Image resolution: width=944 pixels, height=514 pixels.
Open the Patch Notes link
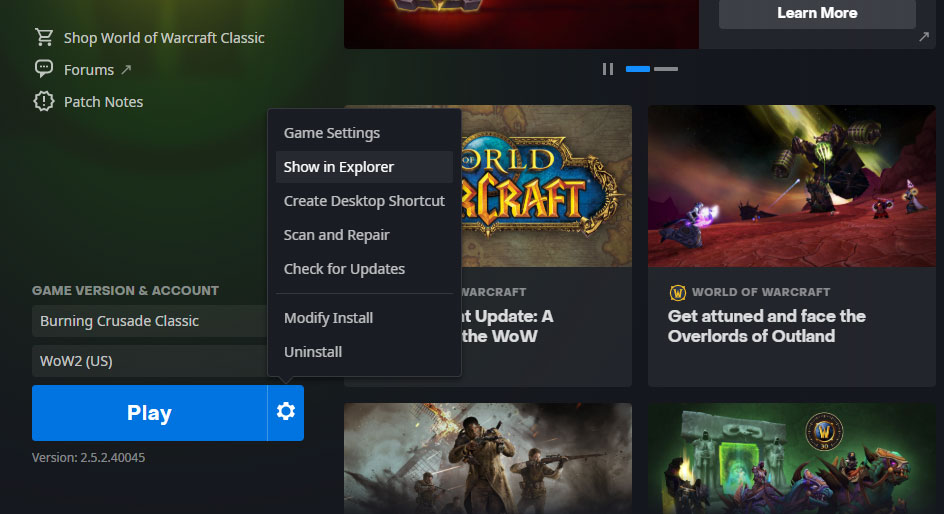pyautogui.click(x=104, y=102)
